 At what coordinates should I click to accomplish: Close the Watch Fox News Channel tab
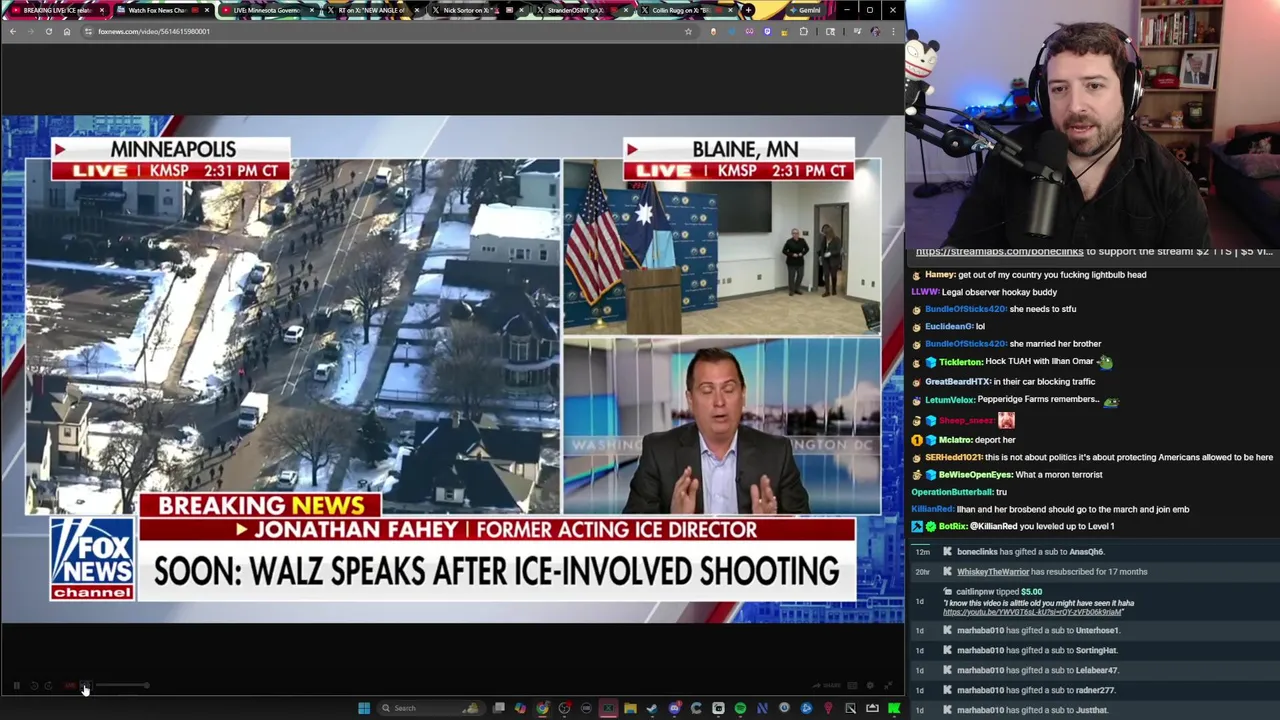pos(207,10)
